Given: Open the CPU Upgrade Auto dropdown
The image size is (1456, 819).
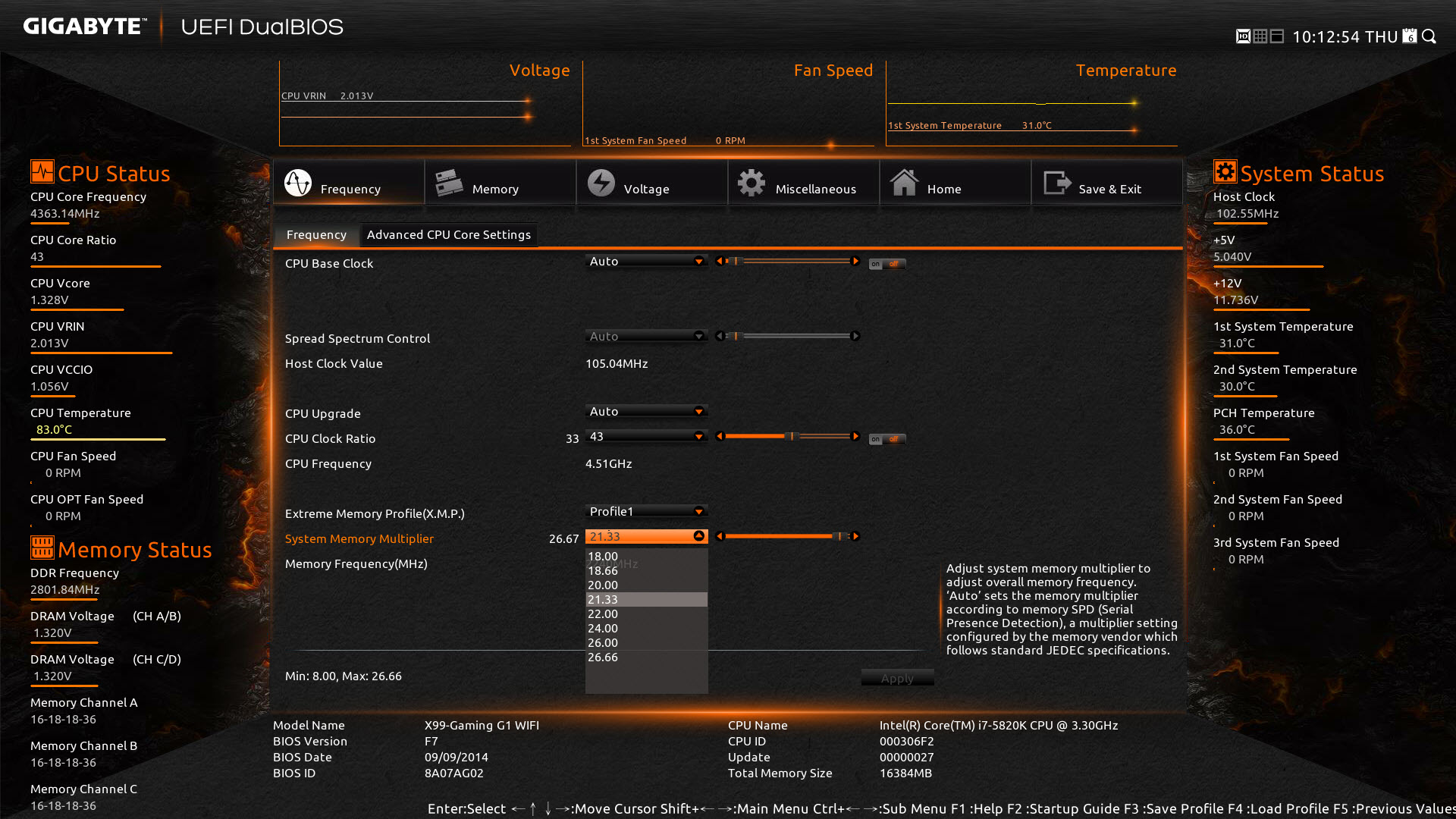Looking at the screenshot, I should (x=646, y=411).
